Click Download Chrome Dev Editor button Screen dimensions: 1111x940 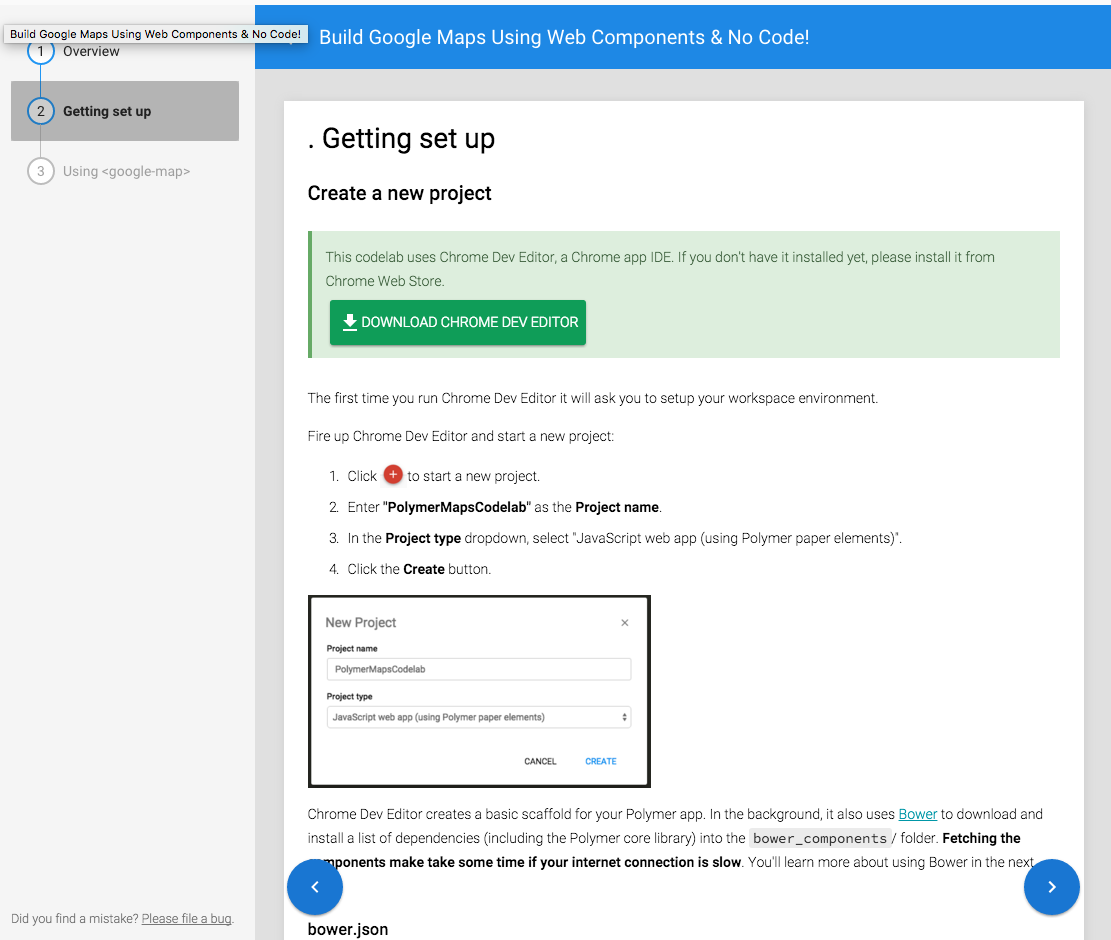click(458, 322)
